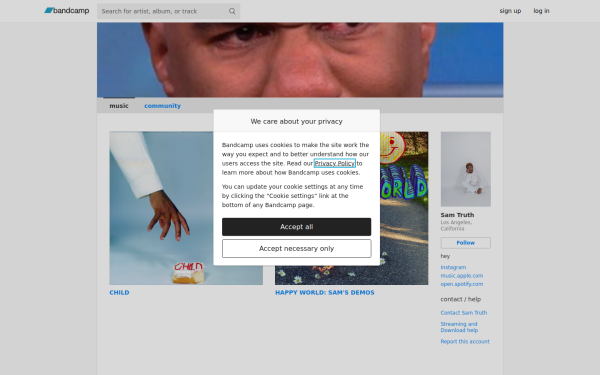Visit the music.apple.com link
The height and width of the screenshot is (375, 600).
click(x=461, y=276)
